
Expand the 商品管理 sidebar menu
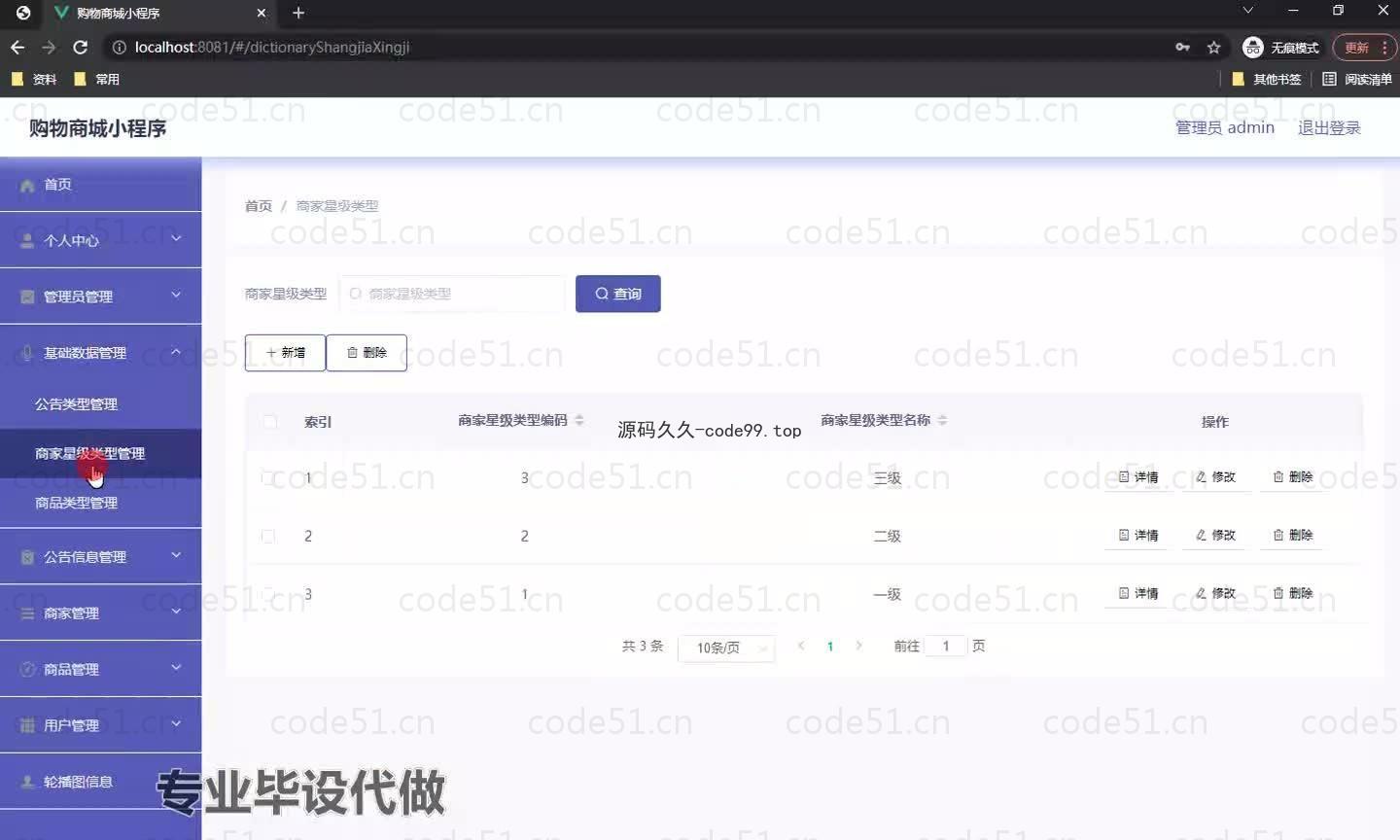176,667
